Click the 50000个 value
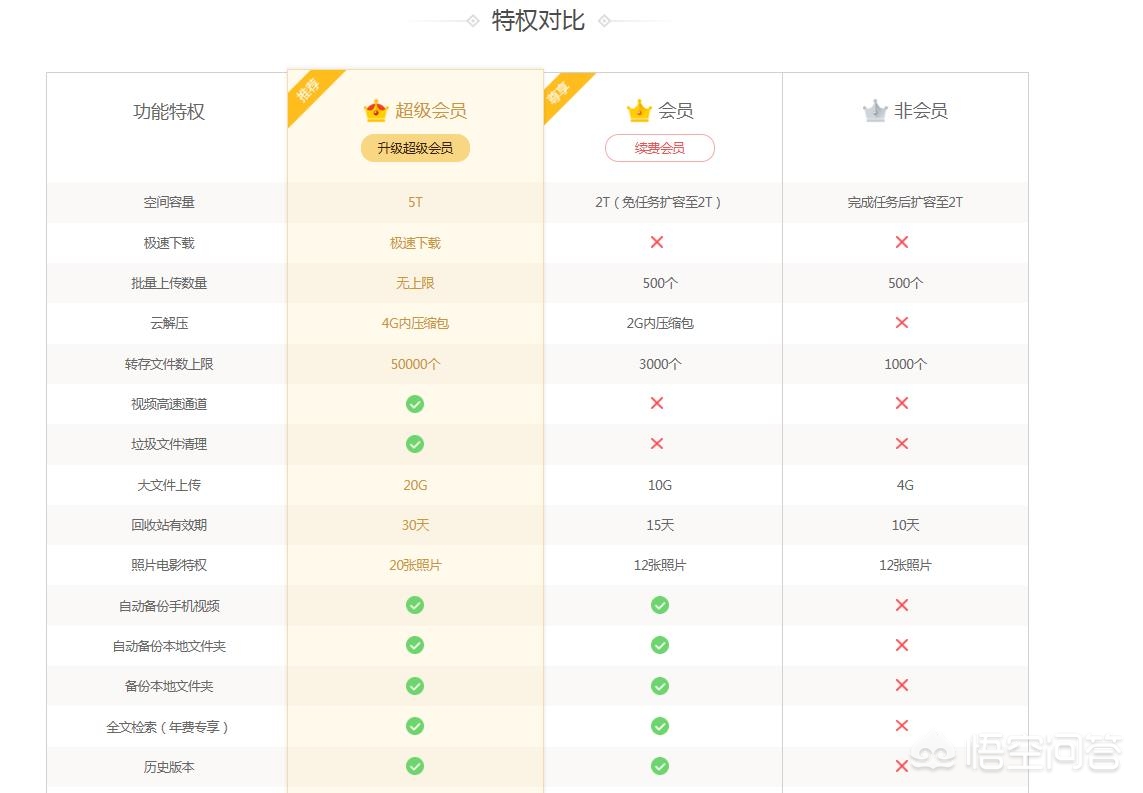The height and width of the screenshot is (793, 1143). pos(416,364)
